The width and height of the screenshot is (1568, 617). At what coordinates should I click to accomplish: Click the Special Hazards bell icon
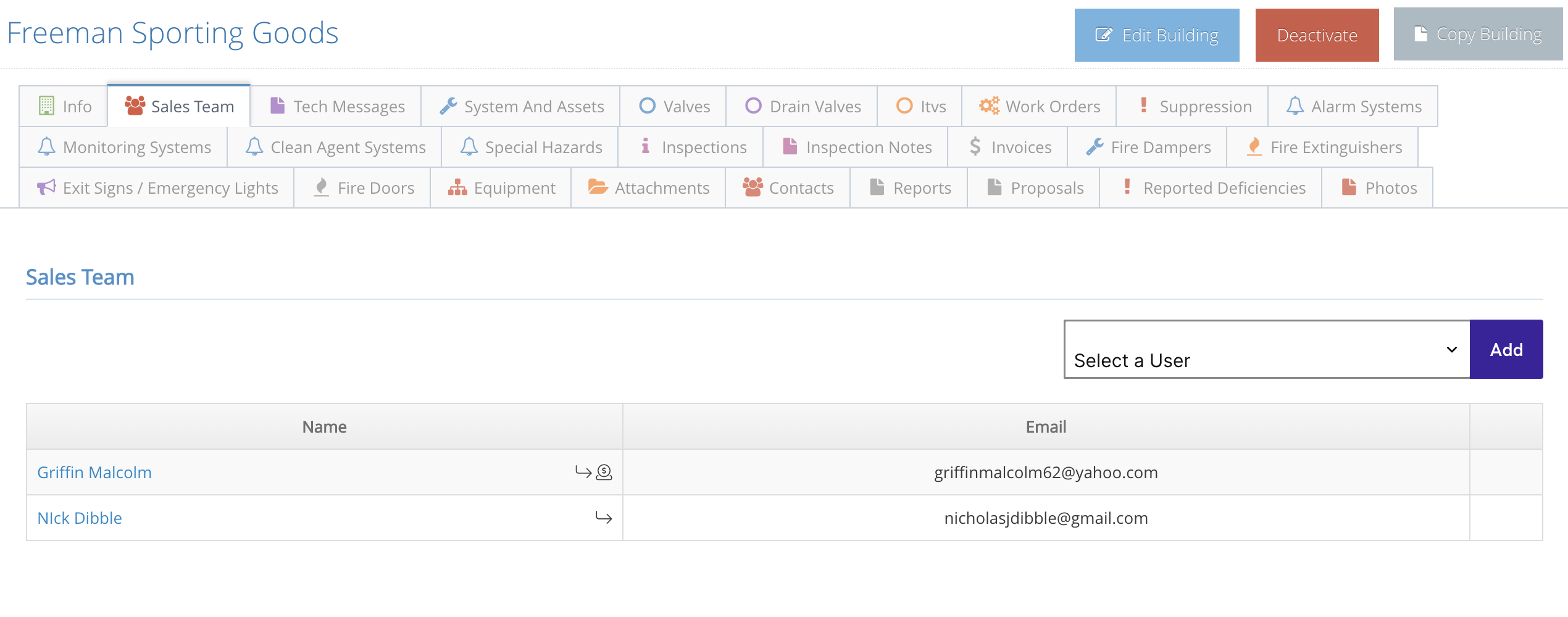[x=469, y=146]
